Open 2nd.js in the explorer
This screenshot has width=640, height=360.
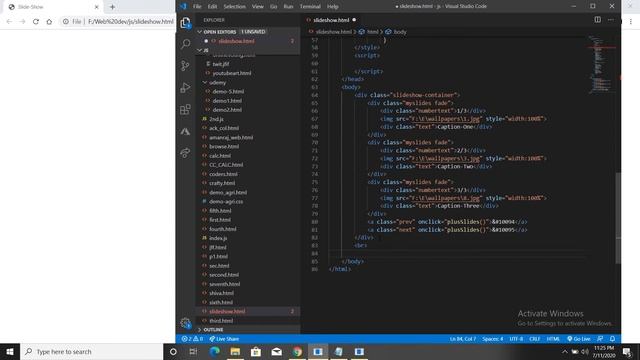click(x=216, y=119)
